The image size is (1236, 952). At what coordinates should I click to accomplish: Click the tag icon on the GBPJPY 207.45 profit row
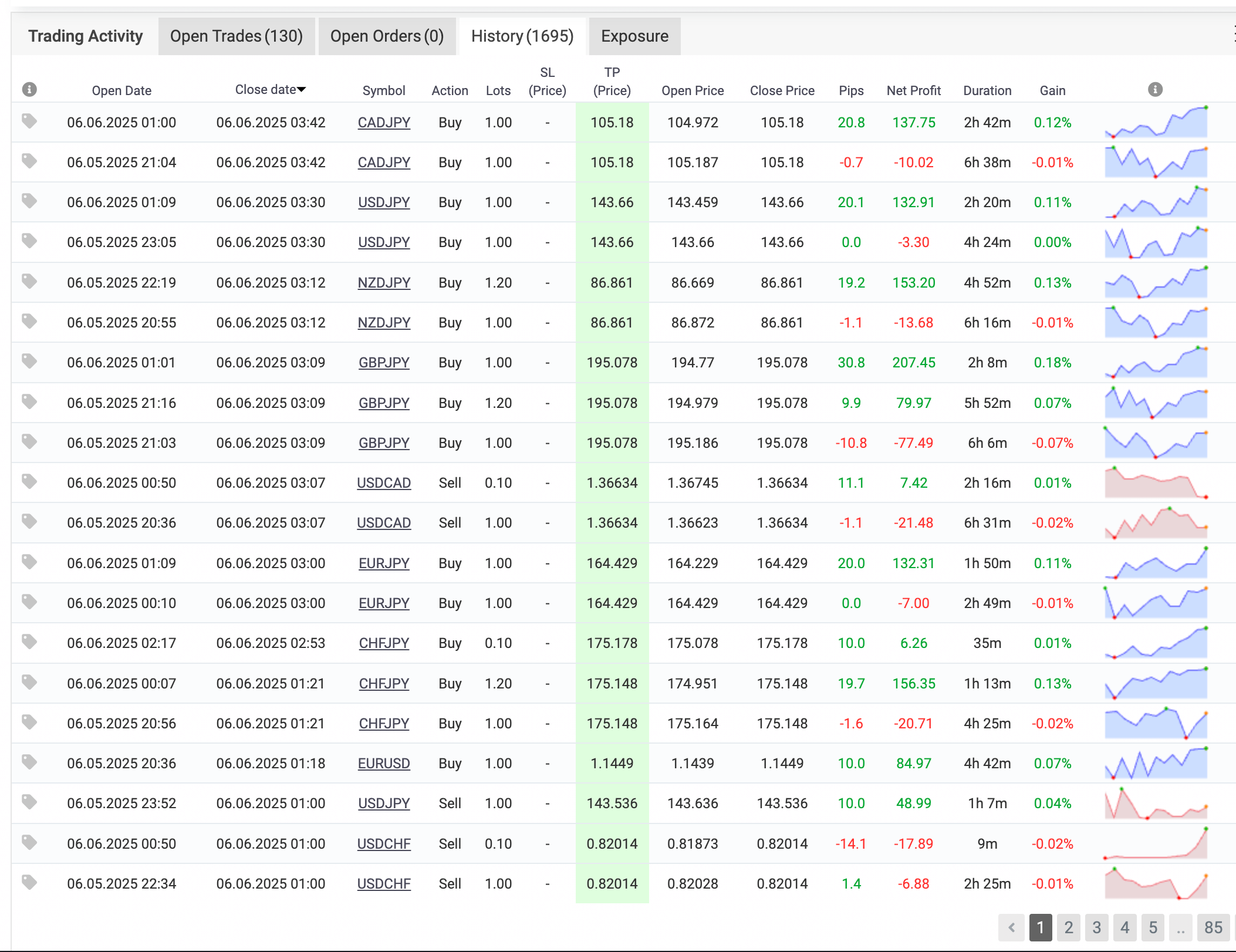click(29, 362)
